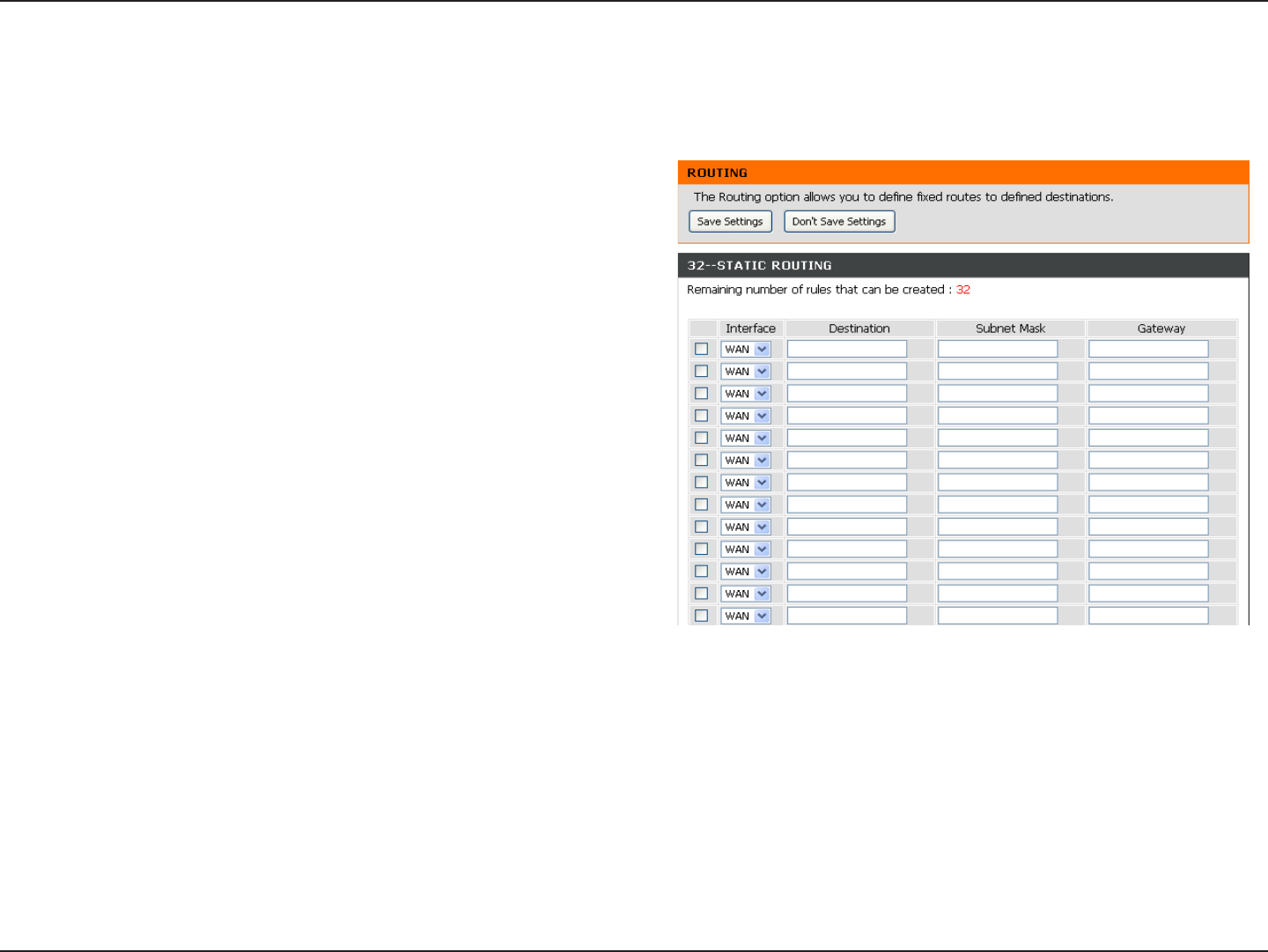Focus the Destination field in row one
The height and width of the screenshot is (952, 1268).
point(847,349)
